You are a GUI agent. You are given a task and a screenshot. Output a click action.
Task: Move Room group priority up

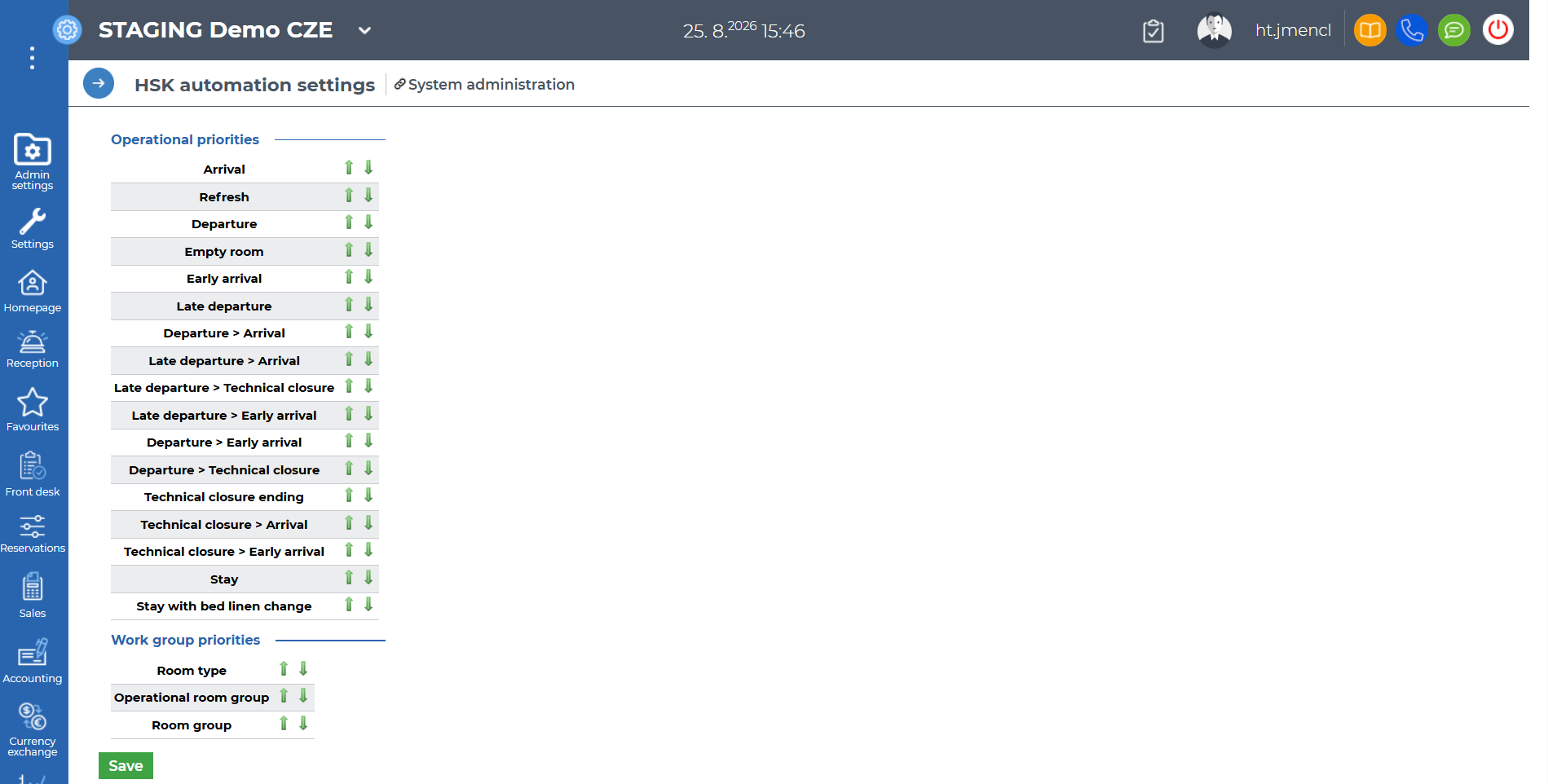[284, 724]
